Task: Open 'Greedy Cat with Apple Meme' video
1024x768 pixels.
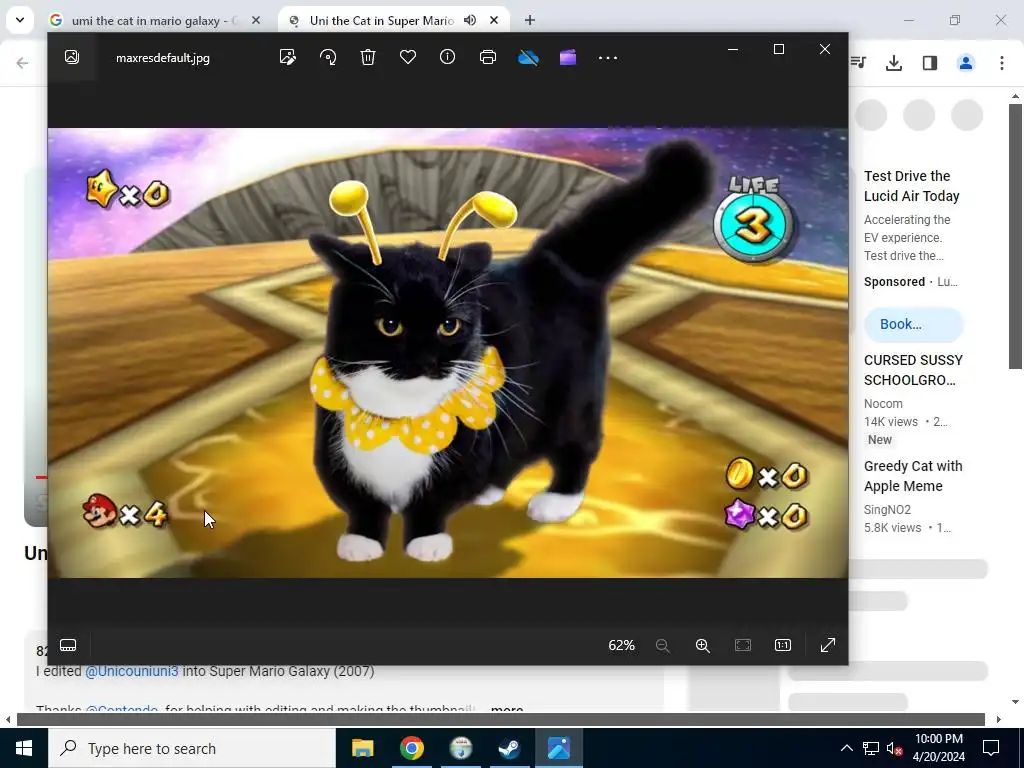Action: coord(913,476)
